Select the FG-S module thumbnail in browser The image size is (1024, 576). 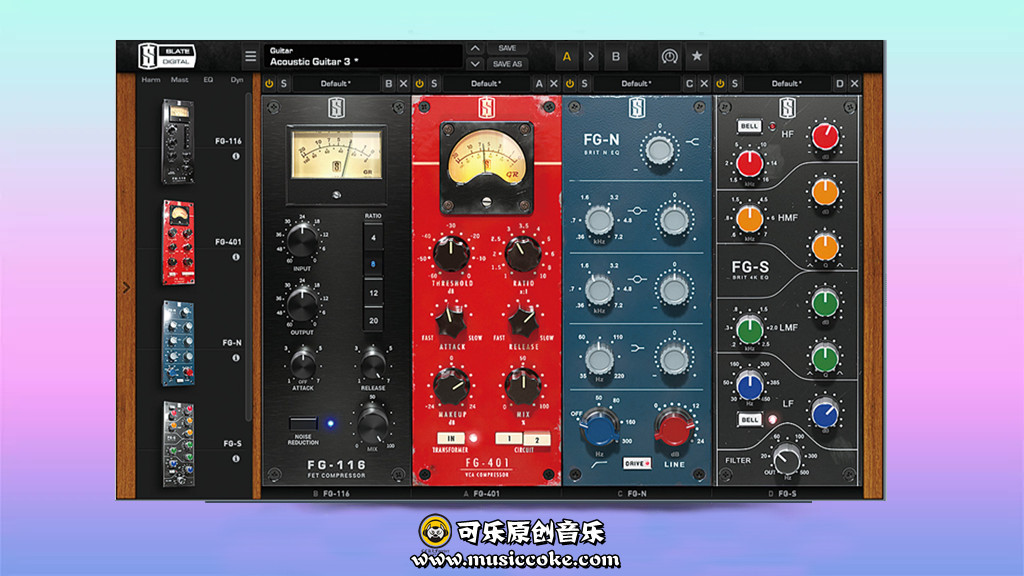[x=178, y=444]
